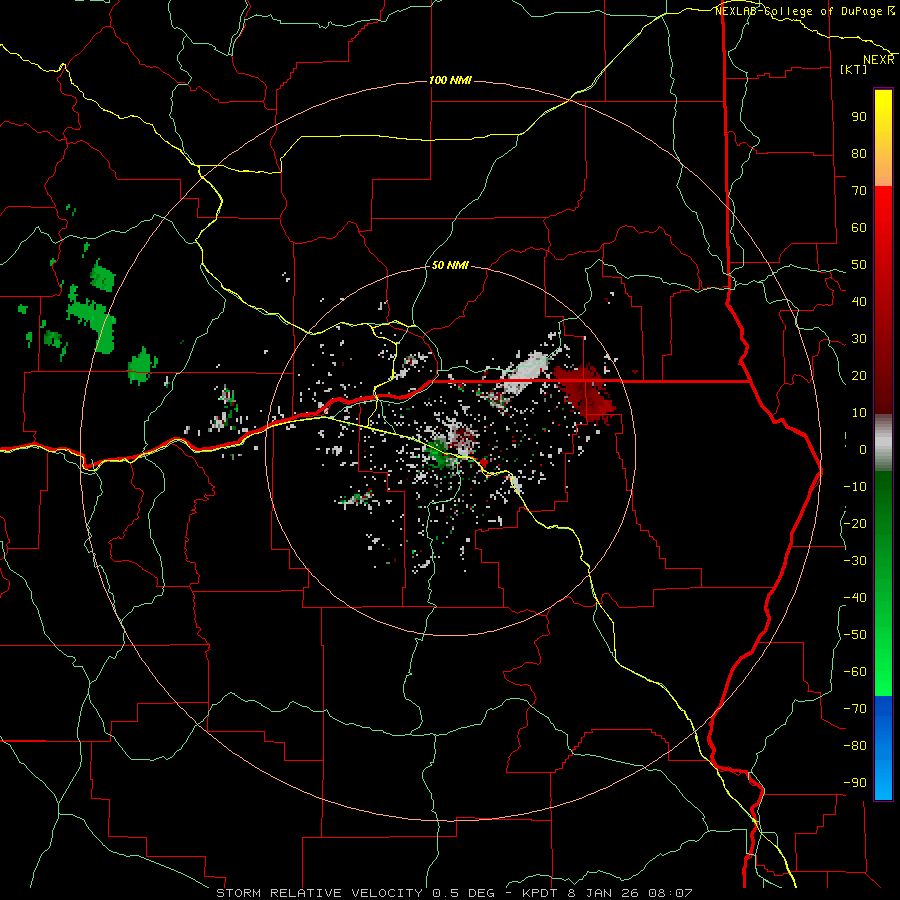Click the -40 knot legend value
The height and width of the screenshot is (900, 900).
click(x=855, y=598)
